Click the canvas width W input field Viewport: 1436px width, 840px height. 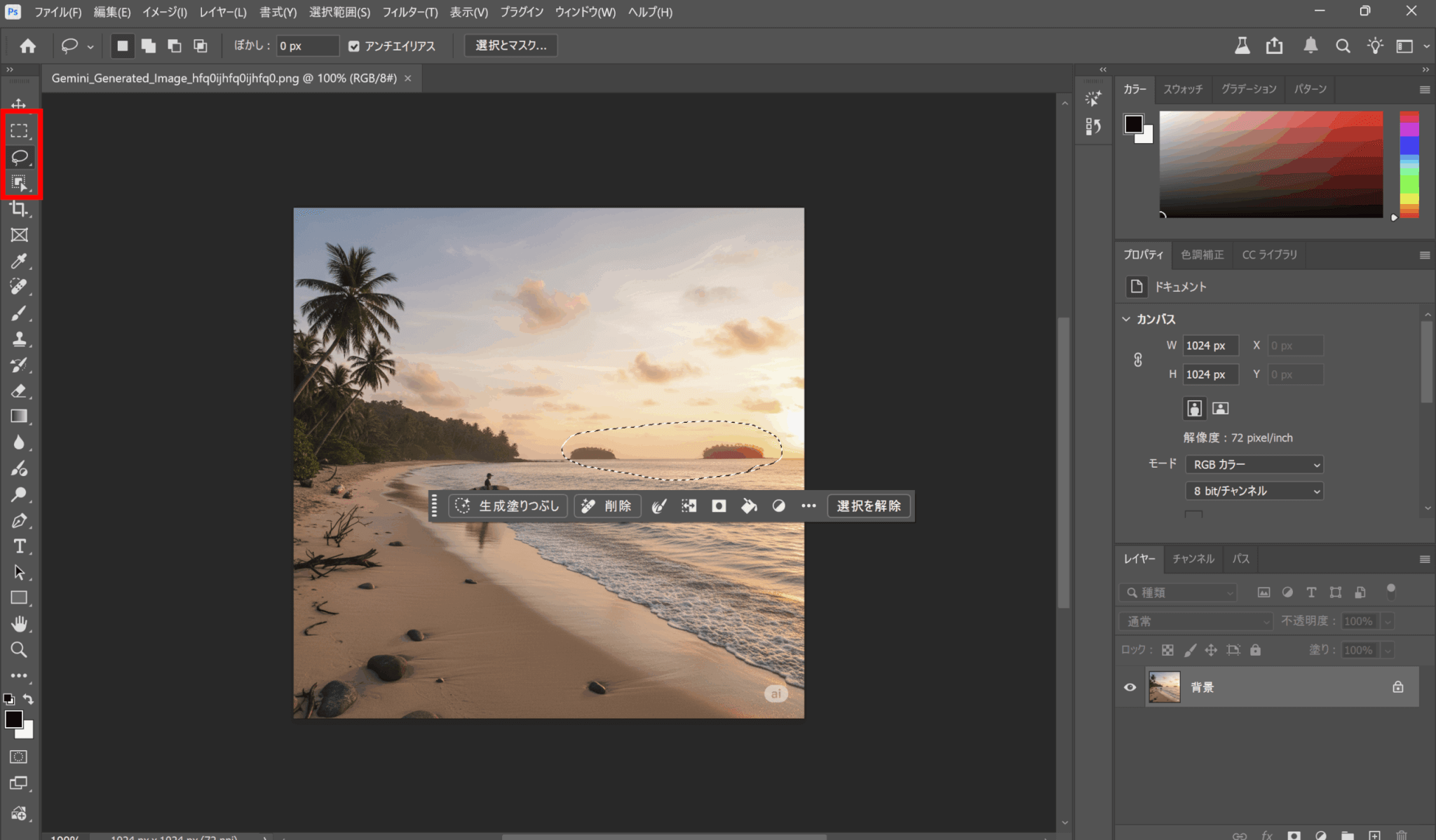[1210, 346]
